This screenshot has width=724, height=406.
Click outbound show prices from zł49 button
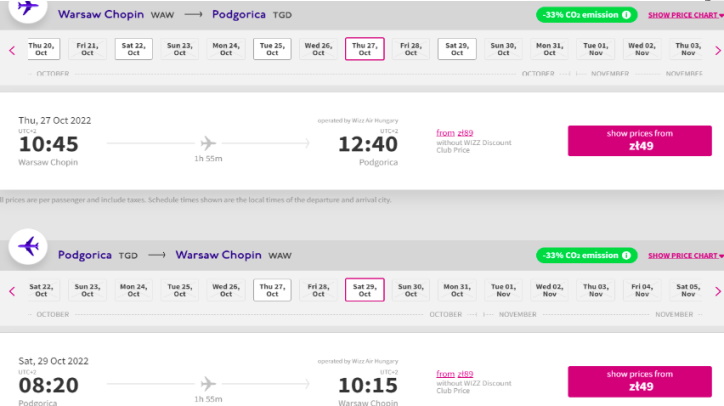point(640,140)
